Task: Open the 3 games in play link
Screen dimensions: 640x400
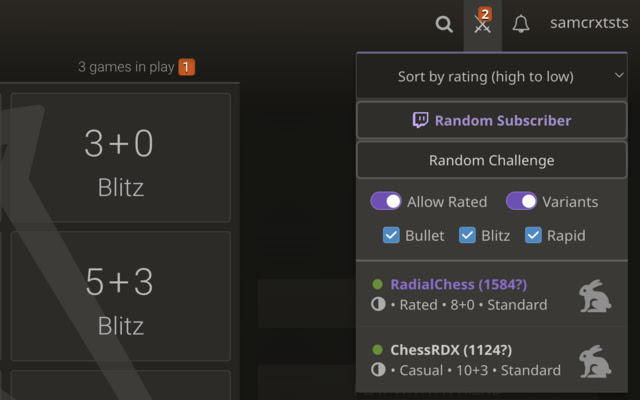Action: (127, 67)
